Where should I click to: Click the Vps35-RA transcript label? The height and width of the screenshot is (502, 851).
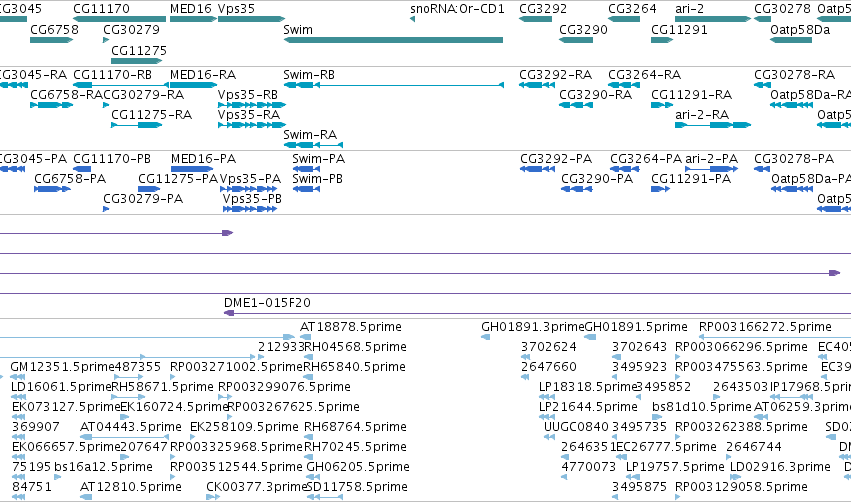pos(249,115)
